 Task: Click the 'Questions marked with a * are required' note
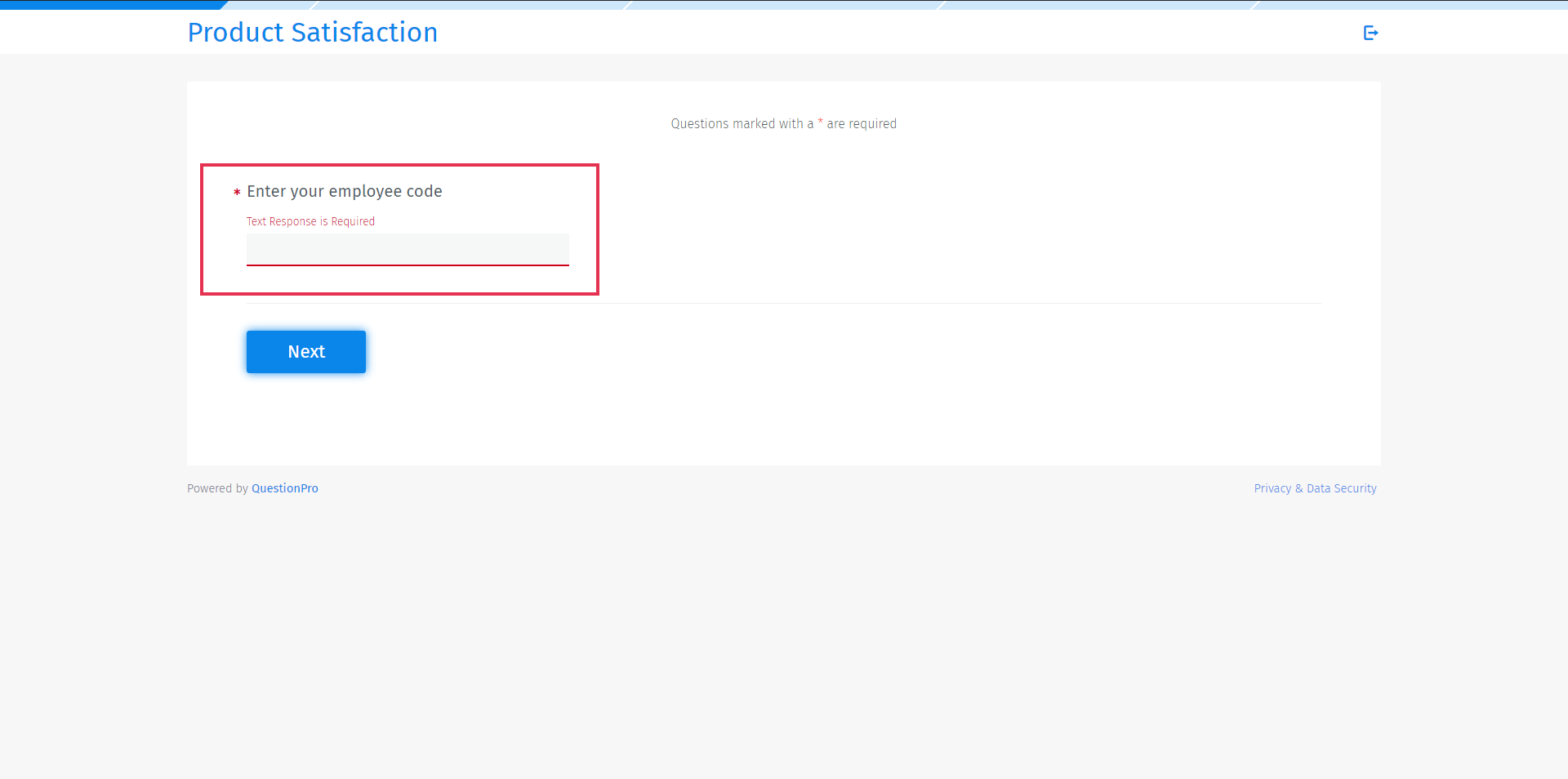784,124
